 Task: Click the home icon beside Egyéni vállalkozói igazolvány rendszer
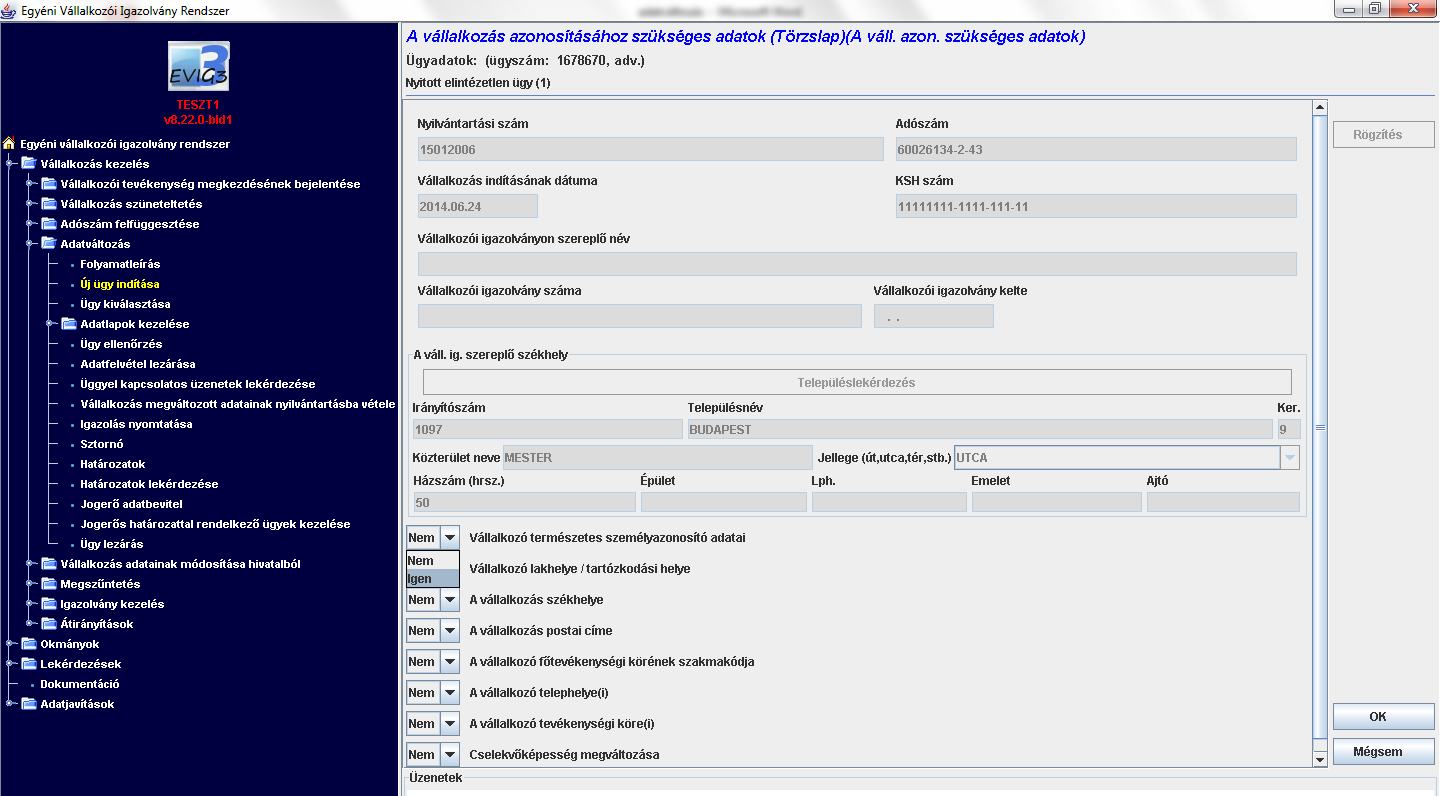click(x=9, y=144)
